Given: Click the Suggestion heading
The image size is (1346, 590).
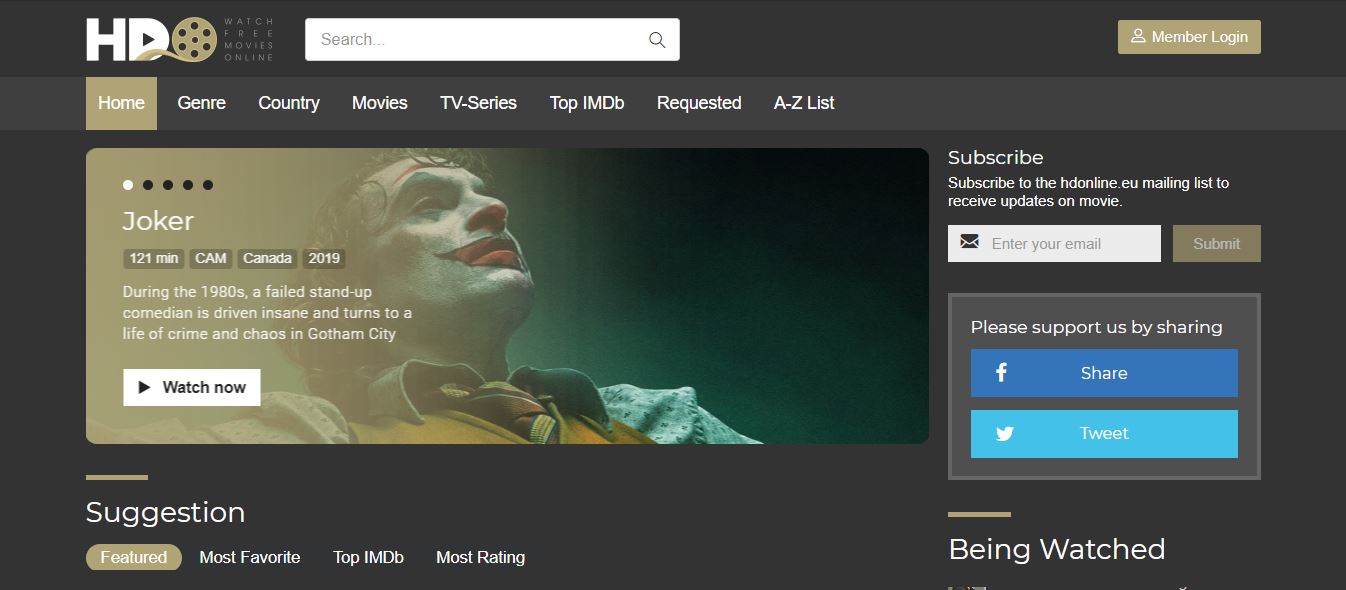Looking at the screenshot, I should (165, 512).
